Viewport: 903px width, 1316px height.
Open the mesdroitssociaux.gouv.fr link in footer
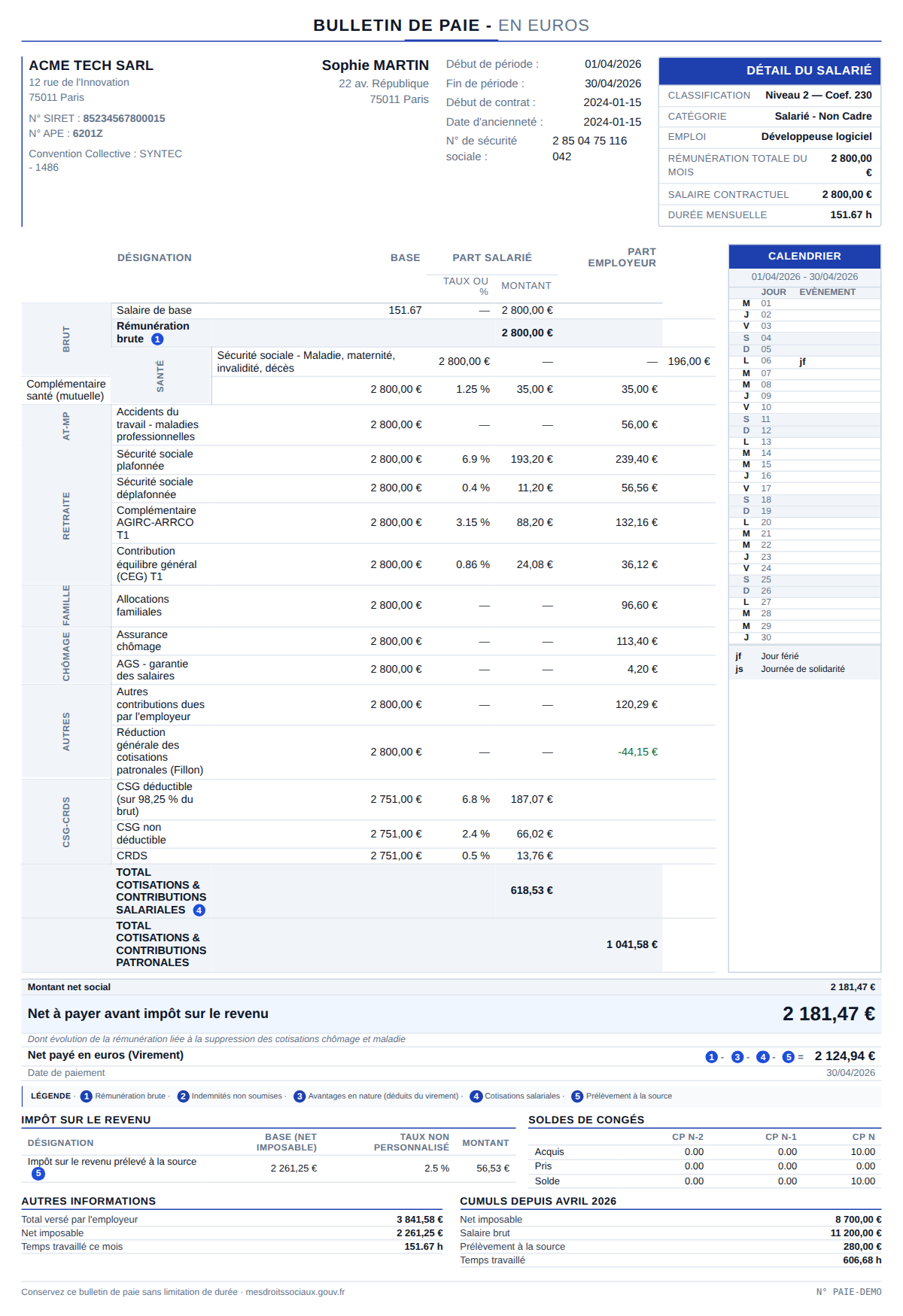click(295, 1292)
